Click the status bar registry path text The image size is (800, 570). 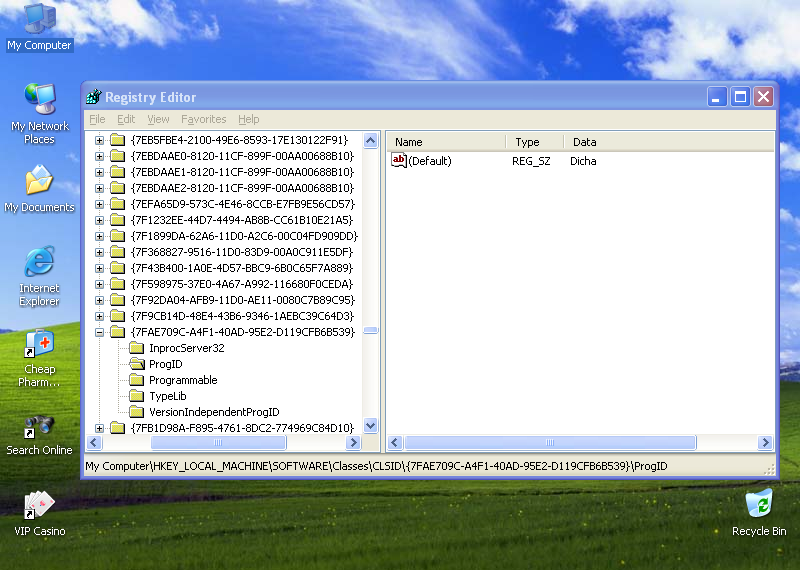[376, 466]
